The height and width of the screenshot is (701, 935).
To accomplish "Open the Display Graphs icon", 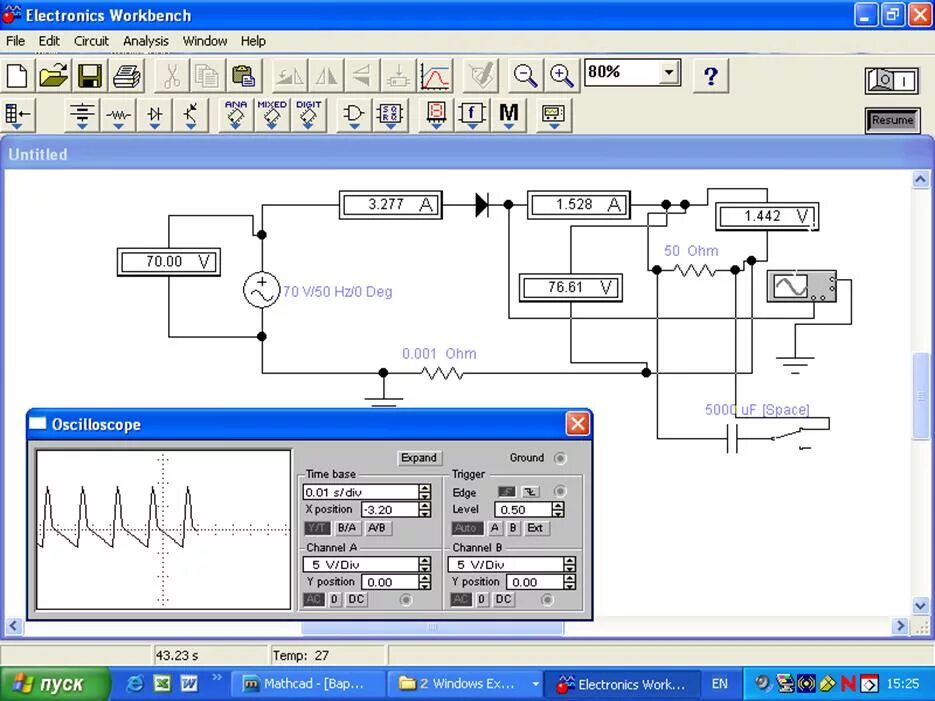I will pos(435,75).
